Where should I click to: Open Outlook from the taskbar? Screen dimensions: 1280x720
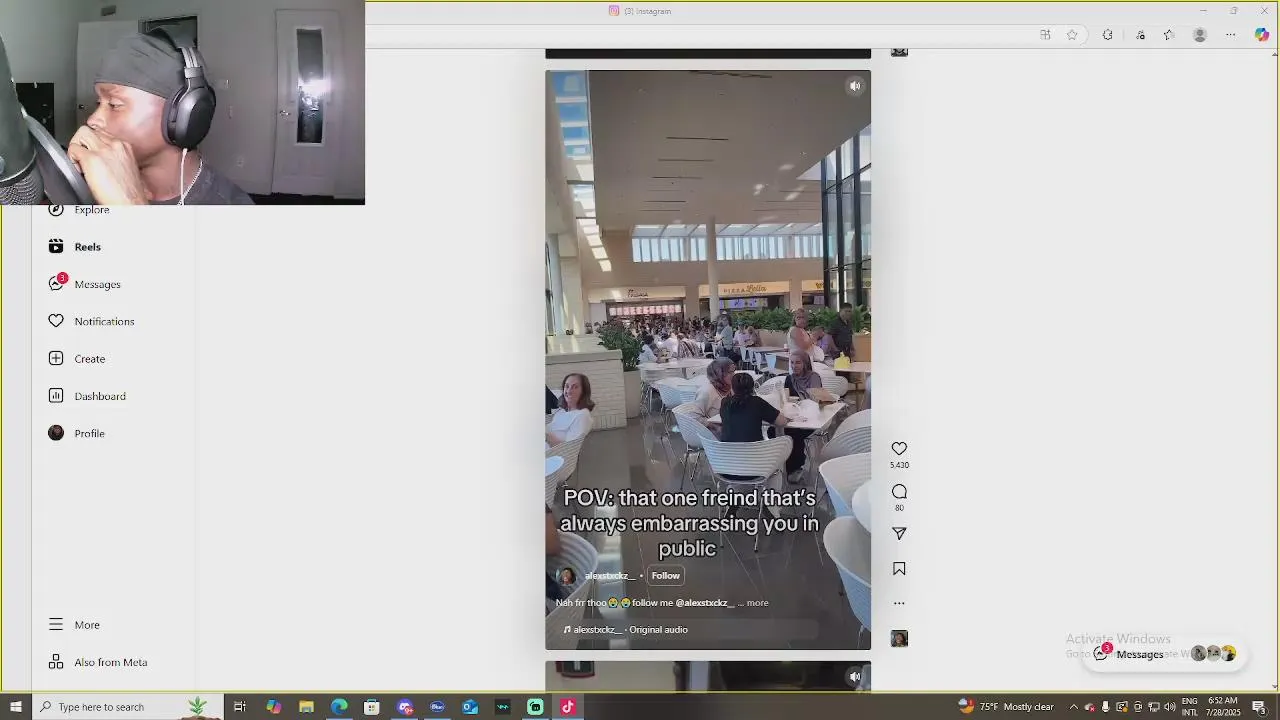click(x=470, y=707)
